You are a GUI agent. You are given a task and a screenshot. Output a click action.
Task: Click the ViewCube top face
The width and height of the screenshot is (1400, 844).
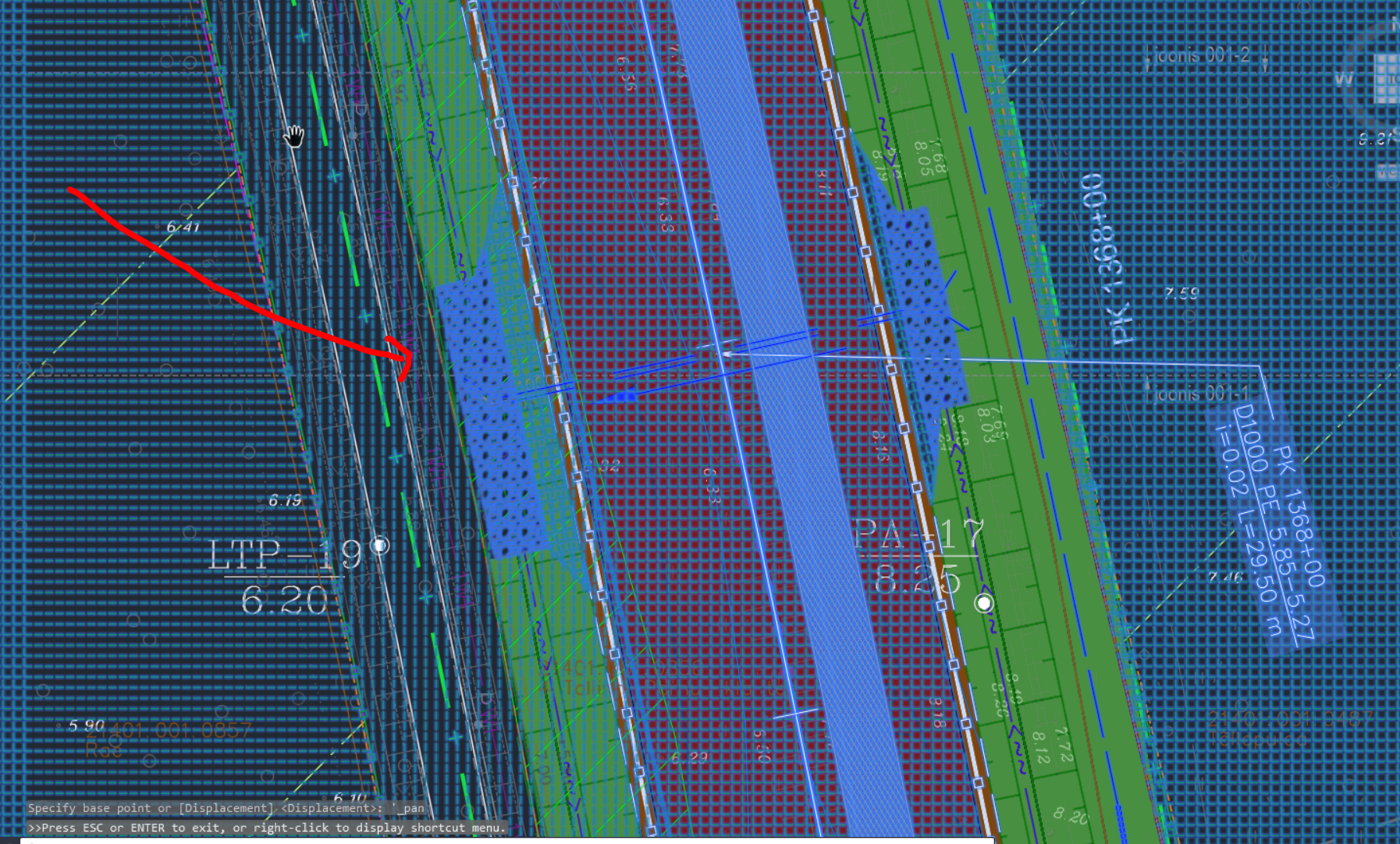[x=1388, y=78]
